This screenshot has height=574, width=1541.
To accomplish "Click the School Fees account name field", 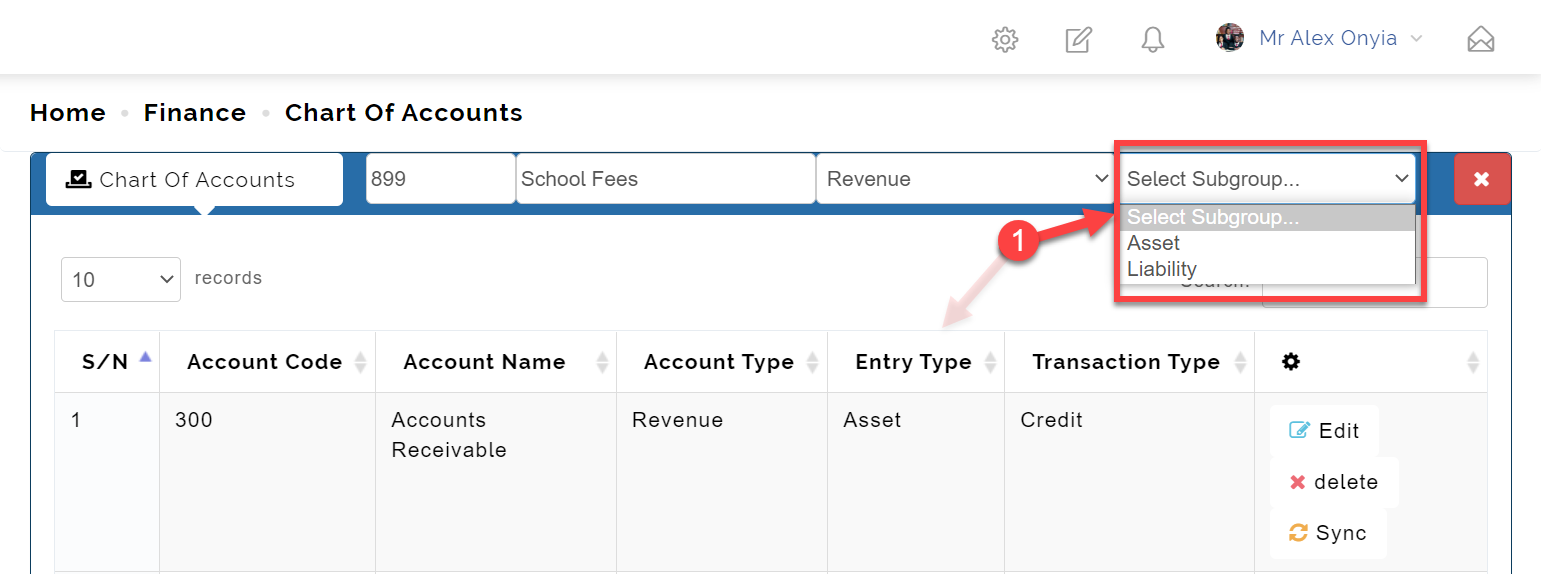I will pos(665,179).
